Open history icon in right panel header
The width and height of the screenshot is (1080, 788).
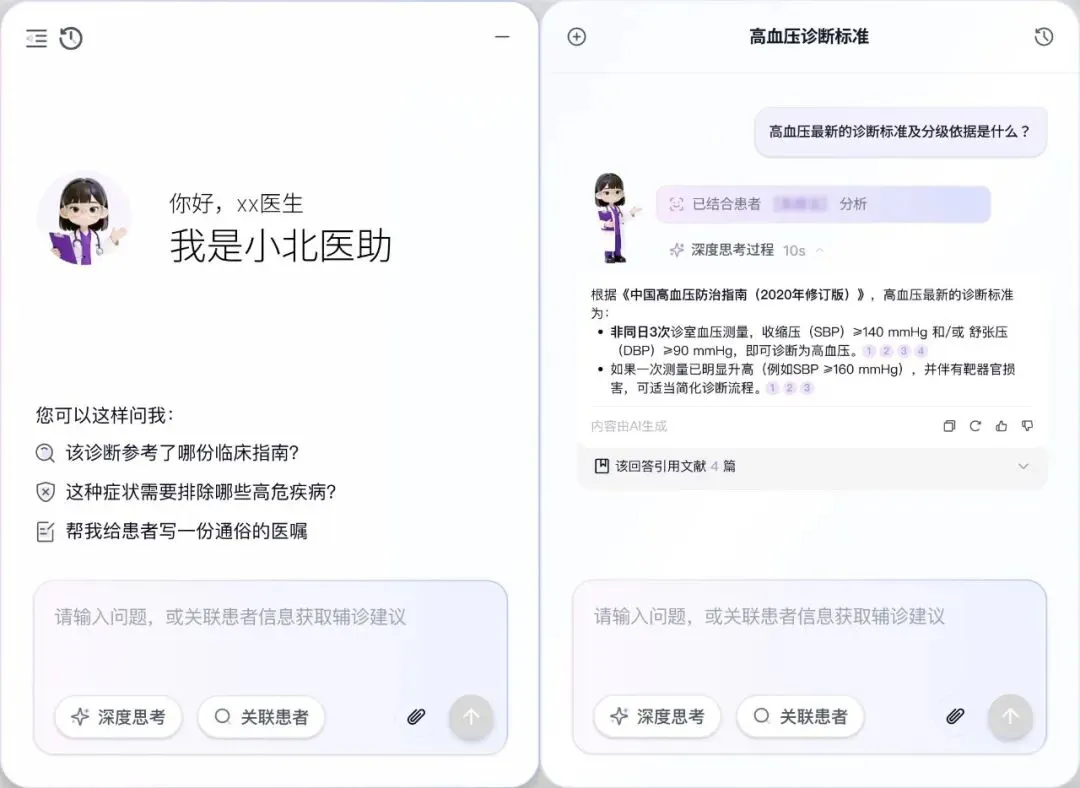[1043, 37]
